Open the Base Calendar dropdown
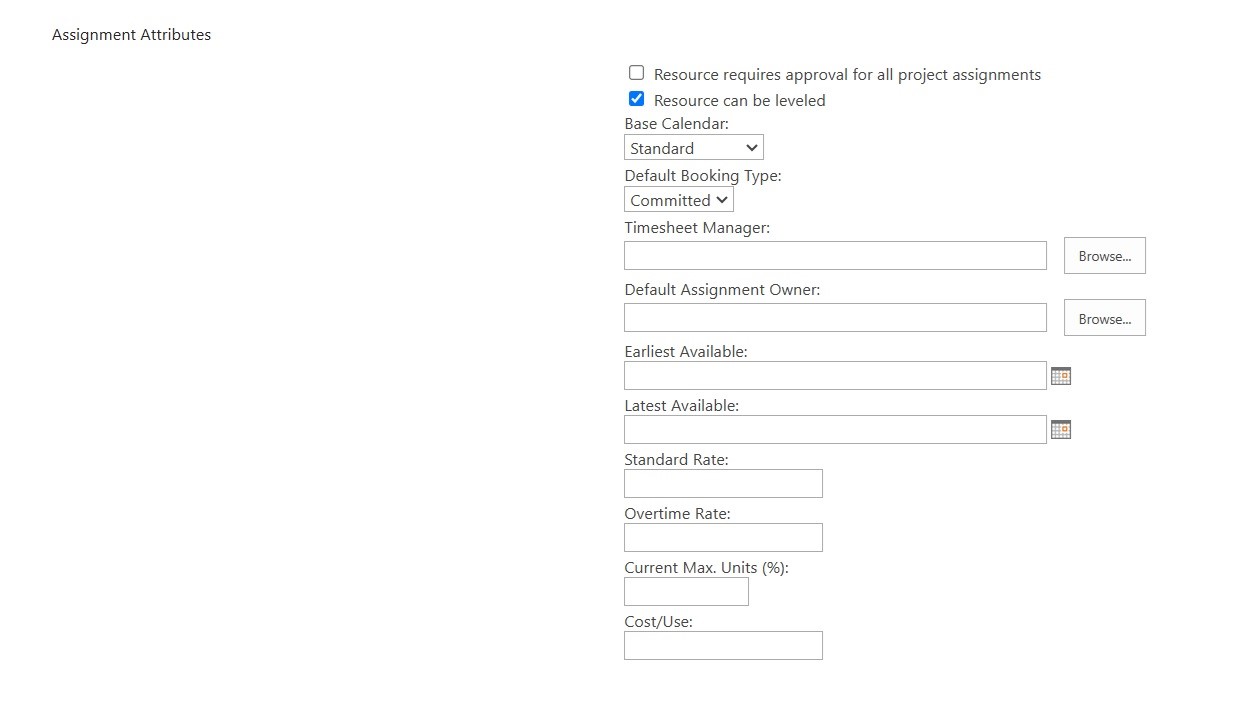This screenshot has width=1248, height=701. click(x=693, y=148)
